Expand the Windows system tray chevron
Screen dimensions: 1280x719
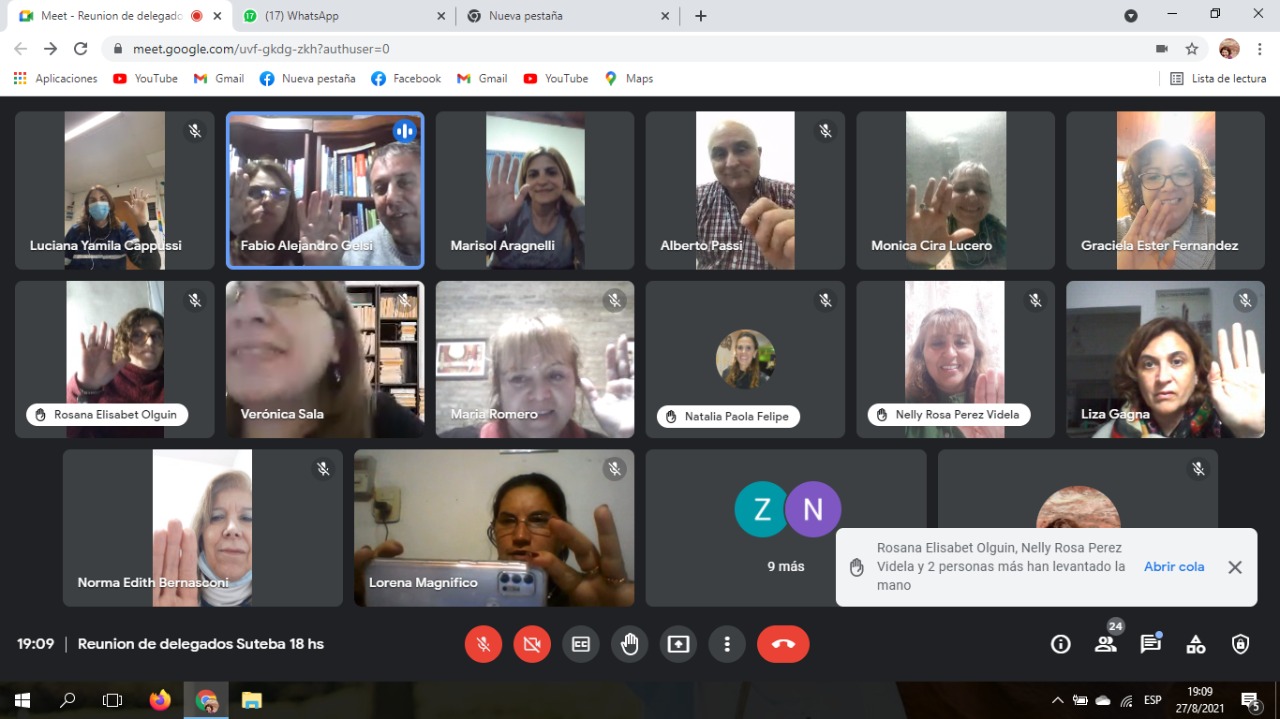[x=1057, y=701]
